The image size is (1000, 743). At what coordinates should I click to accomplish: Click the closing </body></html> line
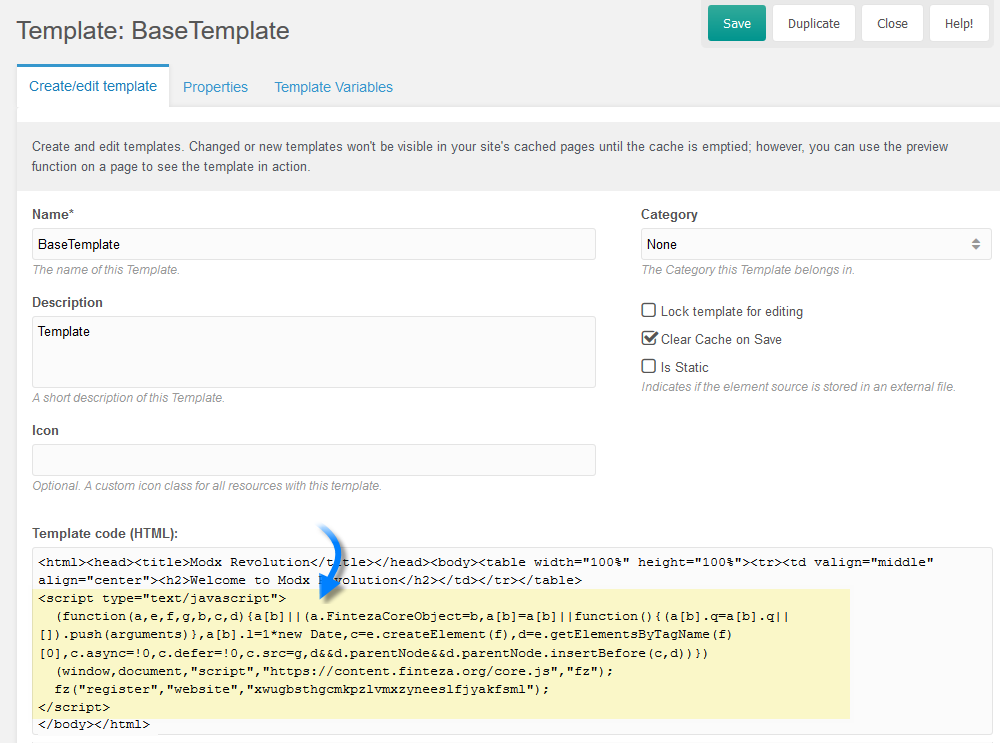coord(94,724)
